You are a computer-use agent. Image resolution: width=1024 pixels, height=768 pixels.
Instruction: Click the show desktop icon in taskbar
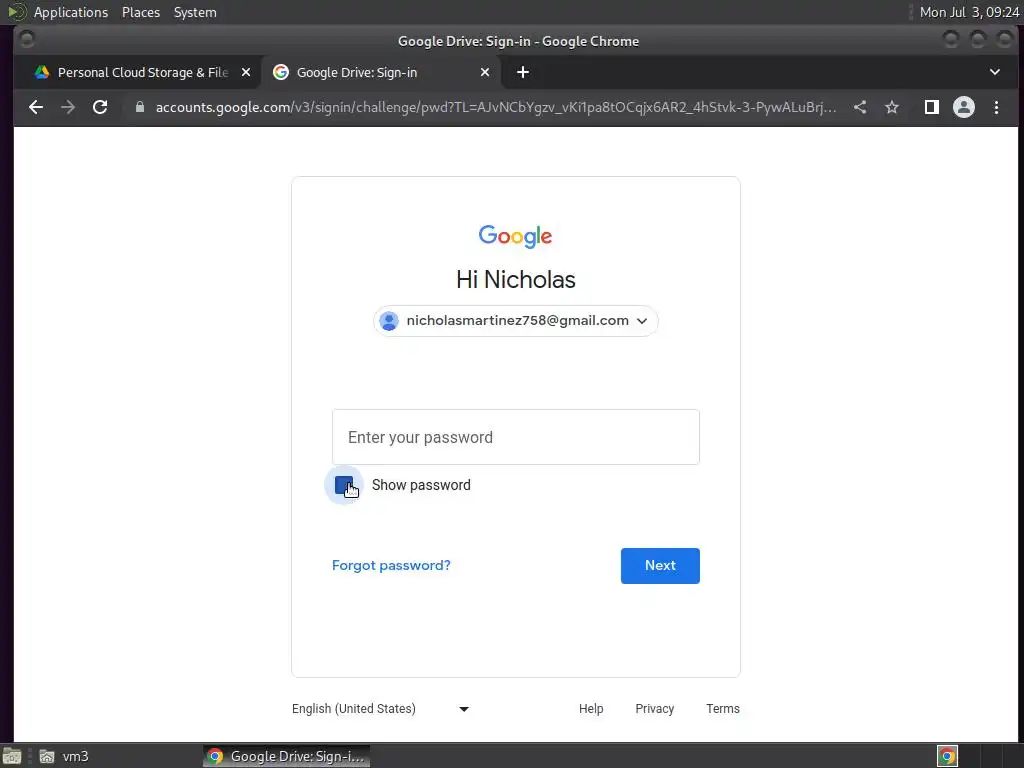point(12,756)
